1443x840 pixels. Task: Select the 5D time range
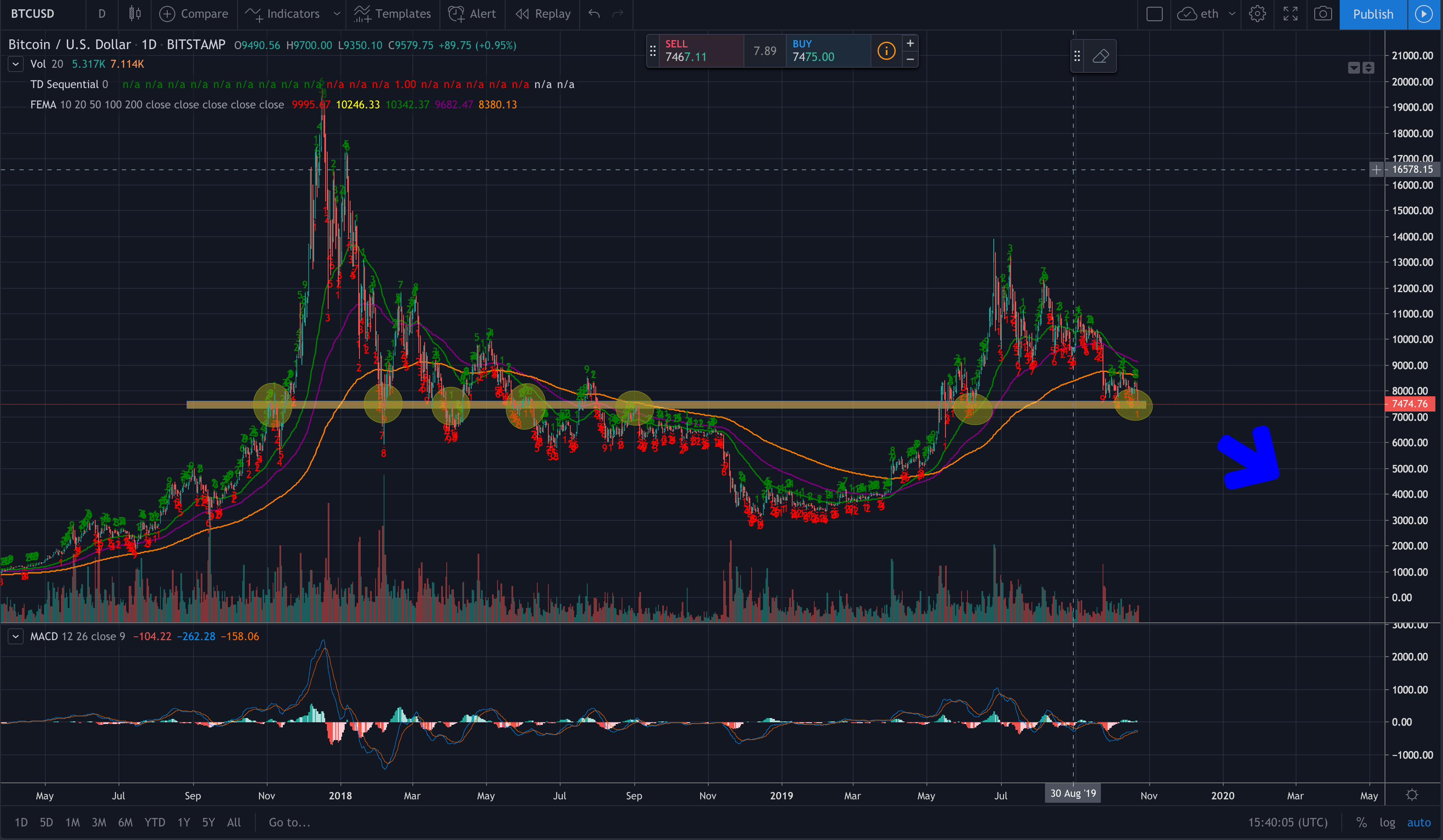point(47,822)
